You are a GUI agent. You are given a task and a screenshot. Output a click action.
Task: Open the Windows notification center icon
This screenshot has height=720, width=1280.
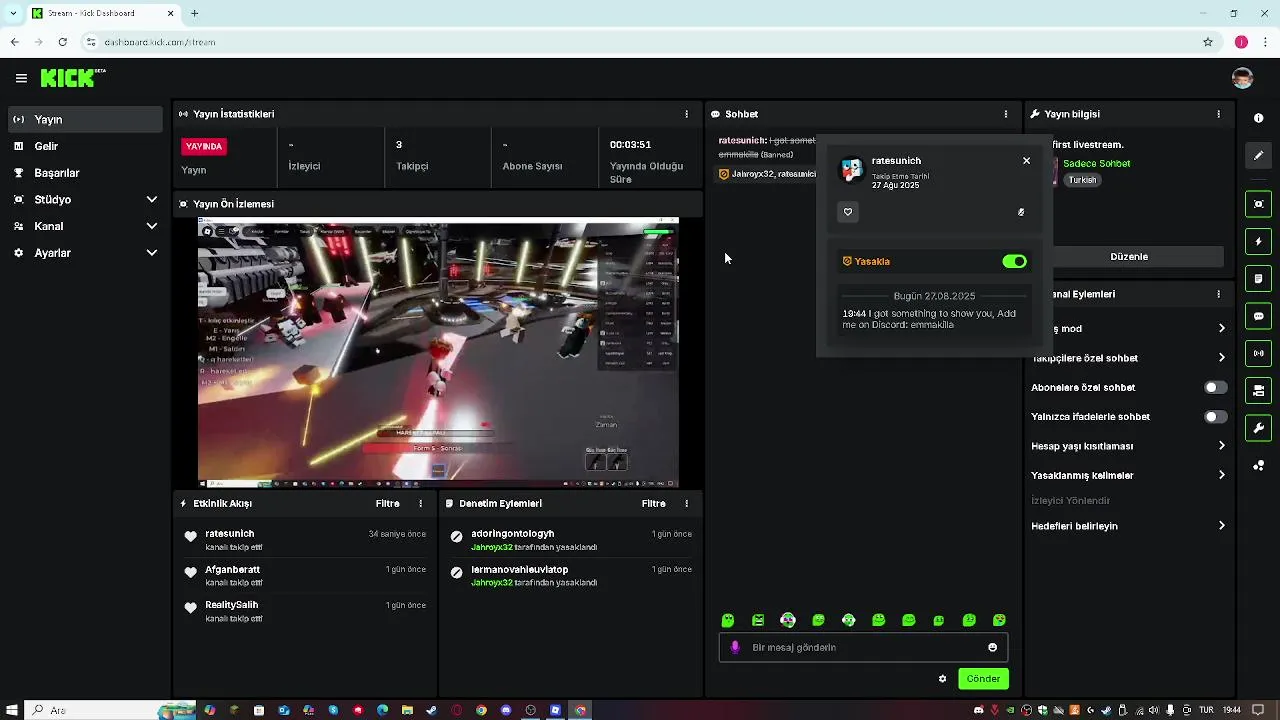pyautogui.click(x=1258, y=710)
